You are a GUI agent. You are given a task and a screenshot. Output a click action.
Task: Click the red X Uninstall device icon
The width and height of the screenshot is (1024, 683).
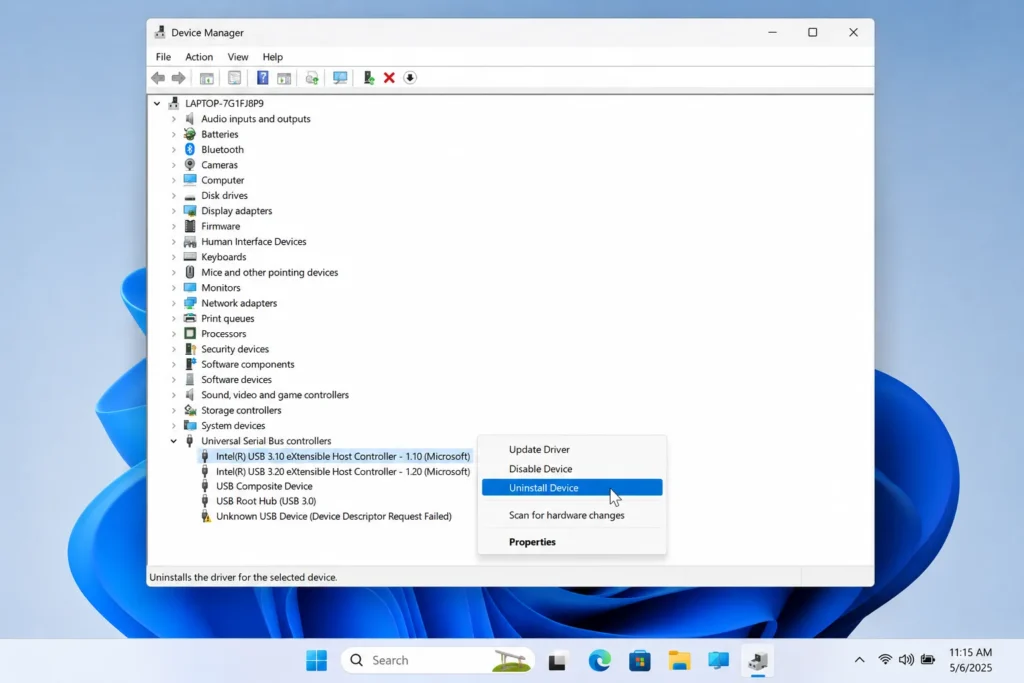[x=389, y=78]
